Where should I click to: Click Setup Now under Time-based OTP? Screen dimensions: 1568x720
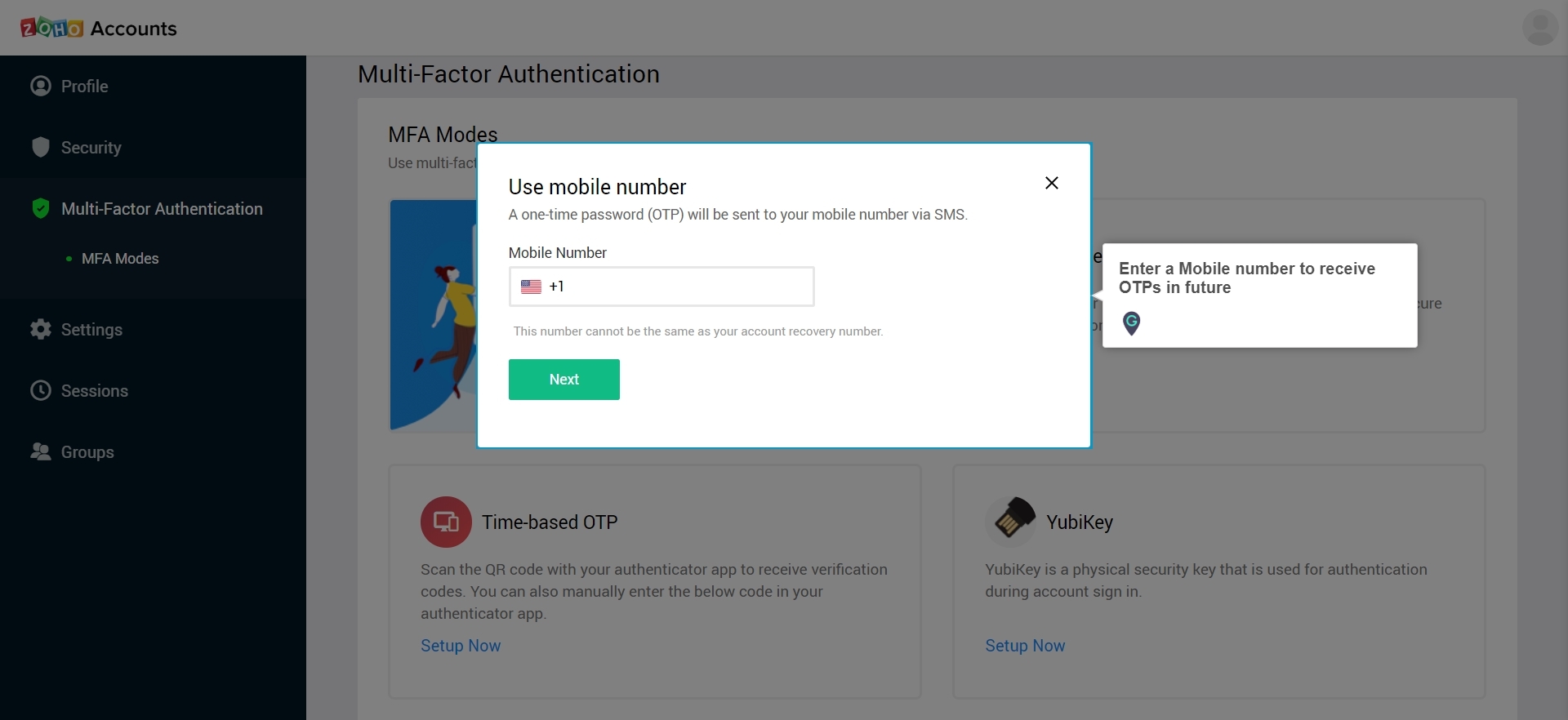click(x=461, y=646)
